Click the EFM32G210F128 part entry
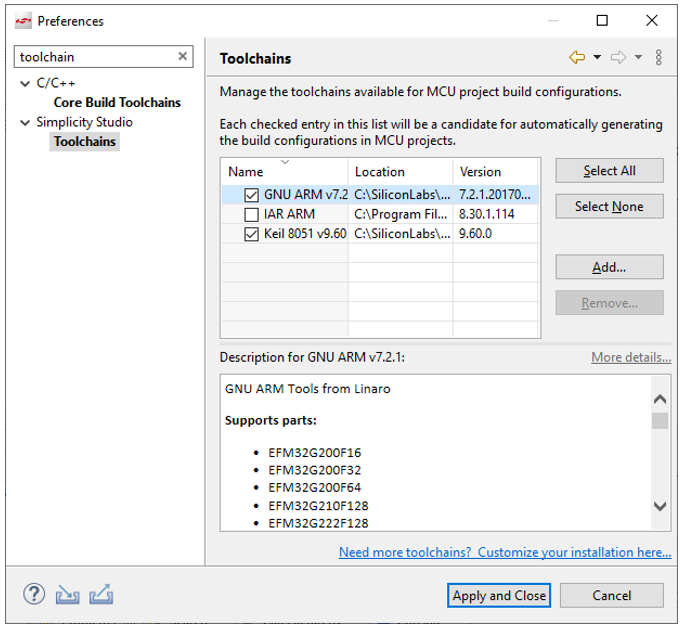The width and height of the screenshot is (682, 628). coord(318,506)
